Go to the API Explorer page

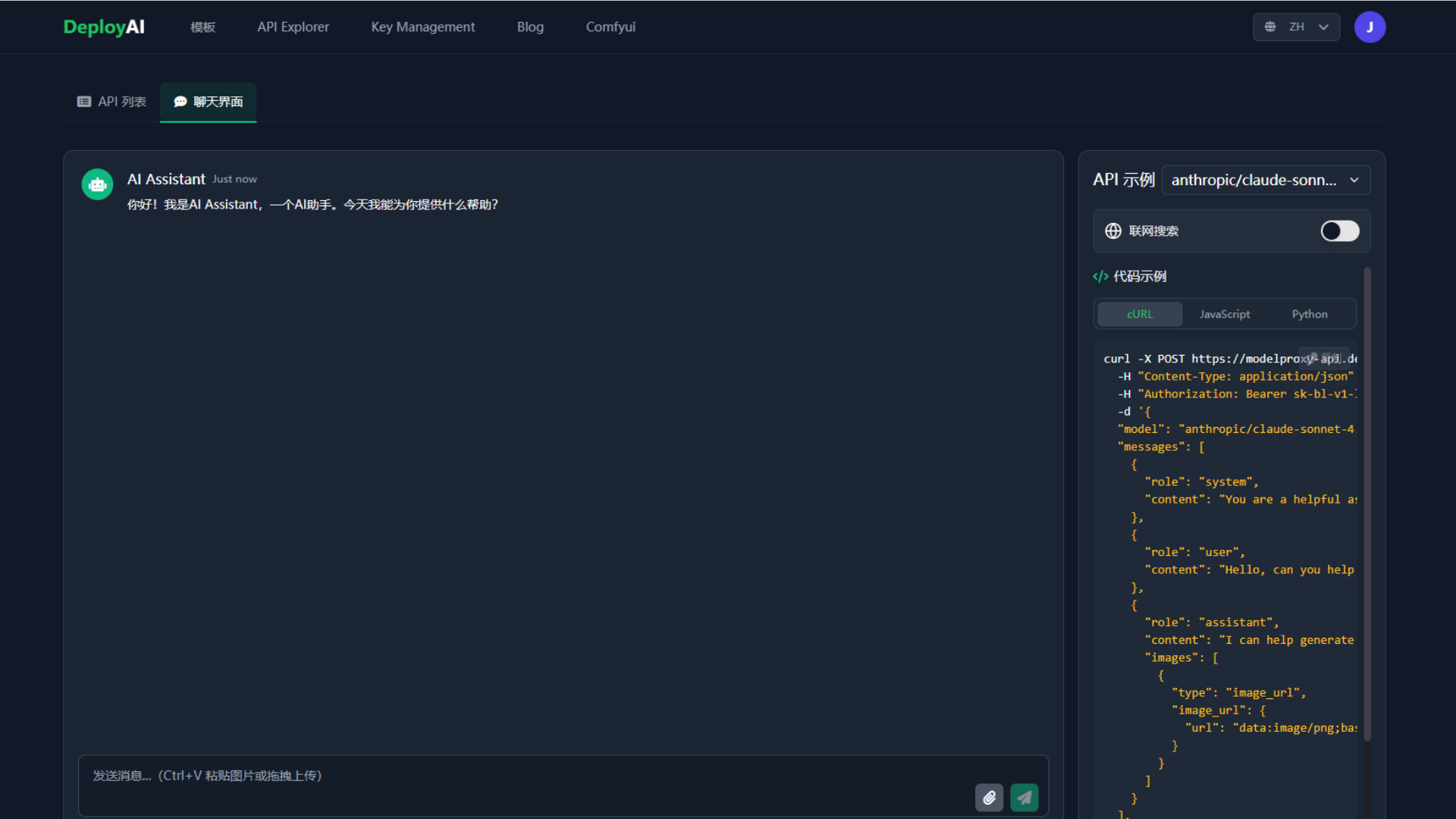coord(293,27)
